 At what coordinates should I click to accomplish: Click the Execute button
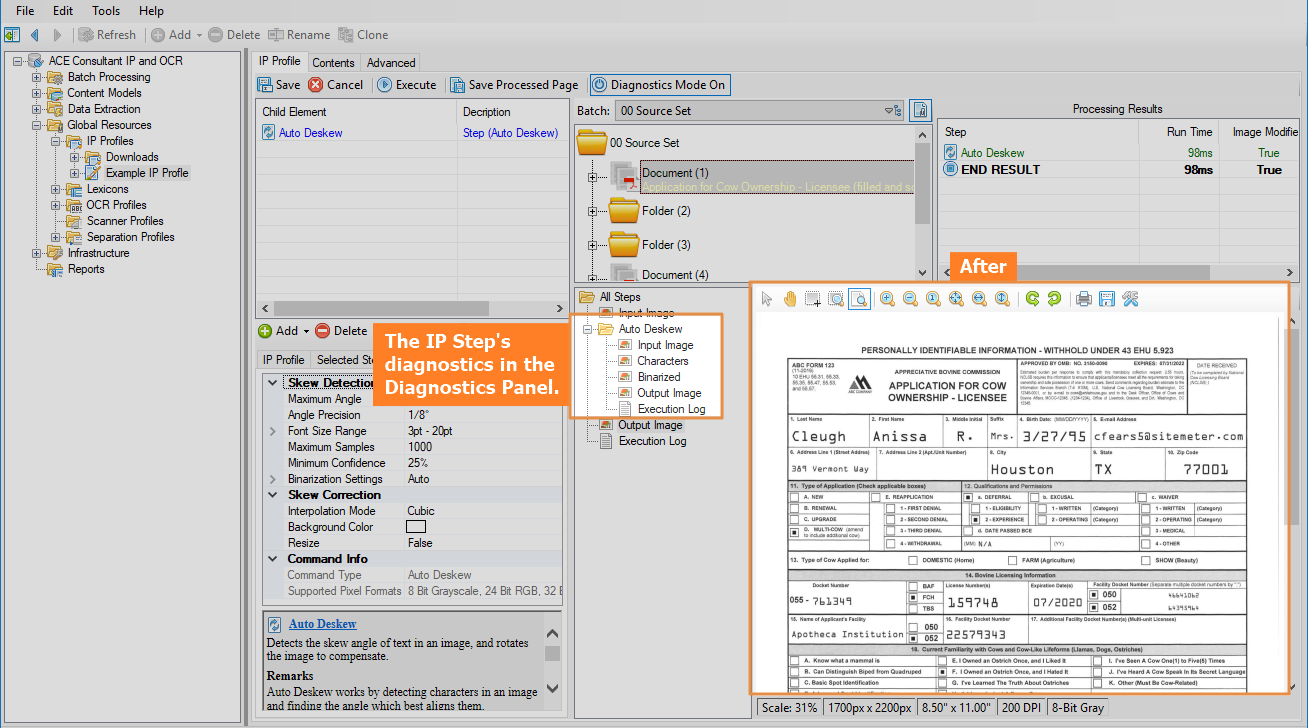pyautogui.click(x=407, y=85)
